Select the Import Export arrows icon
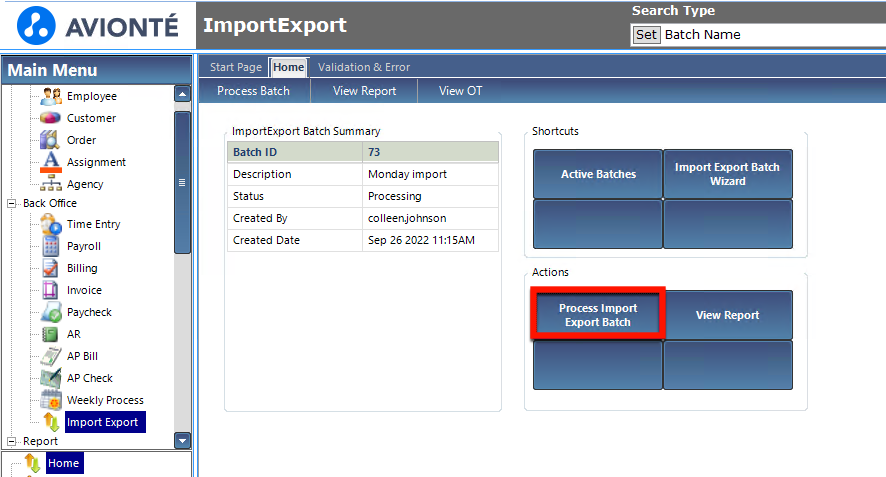This screenshot has width=886, height=477. 51,422
